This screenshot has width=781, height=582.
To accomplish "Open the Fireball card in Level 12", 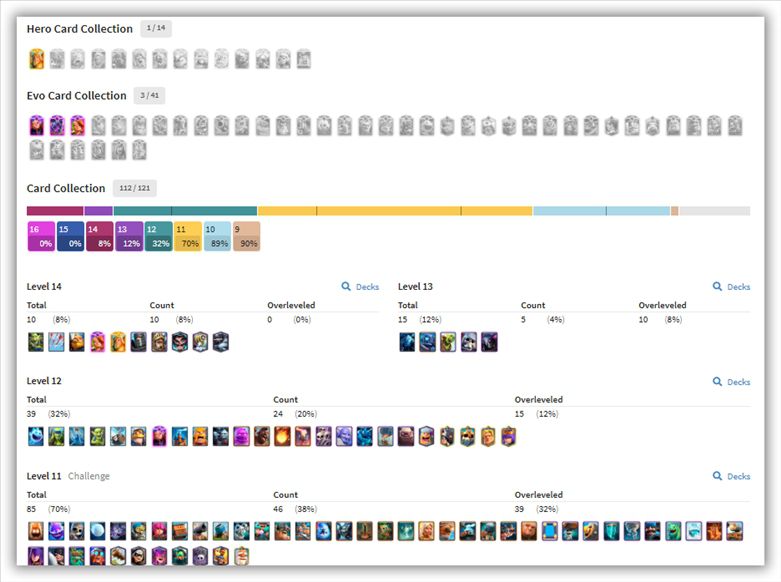I will (x=282, y=436).
